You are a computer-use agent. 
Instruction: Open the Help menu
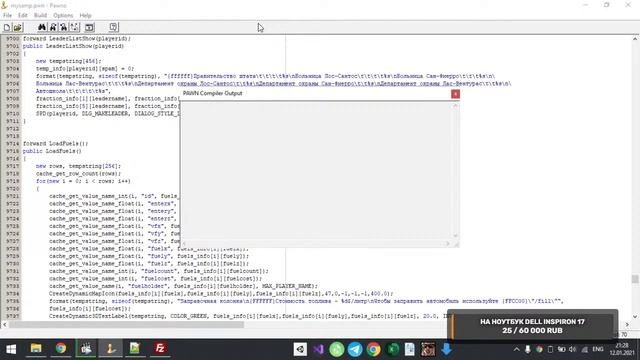point(85,15)
